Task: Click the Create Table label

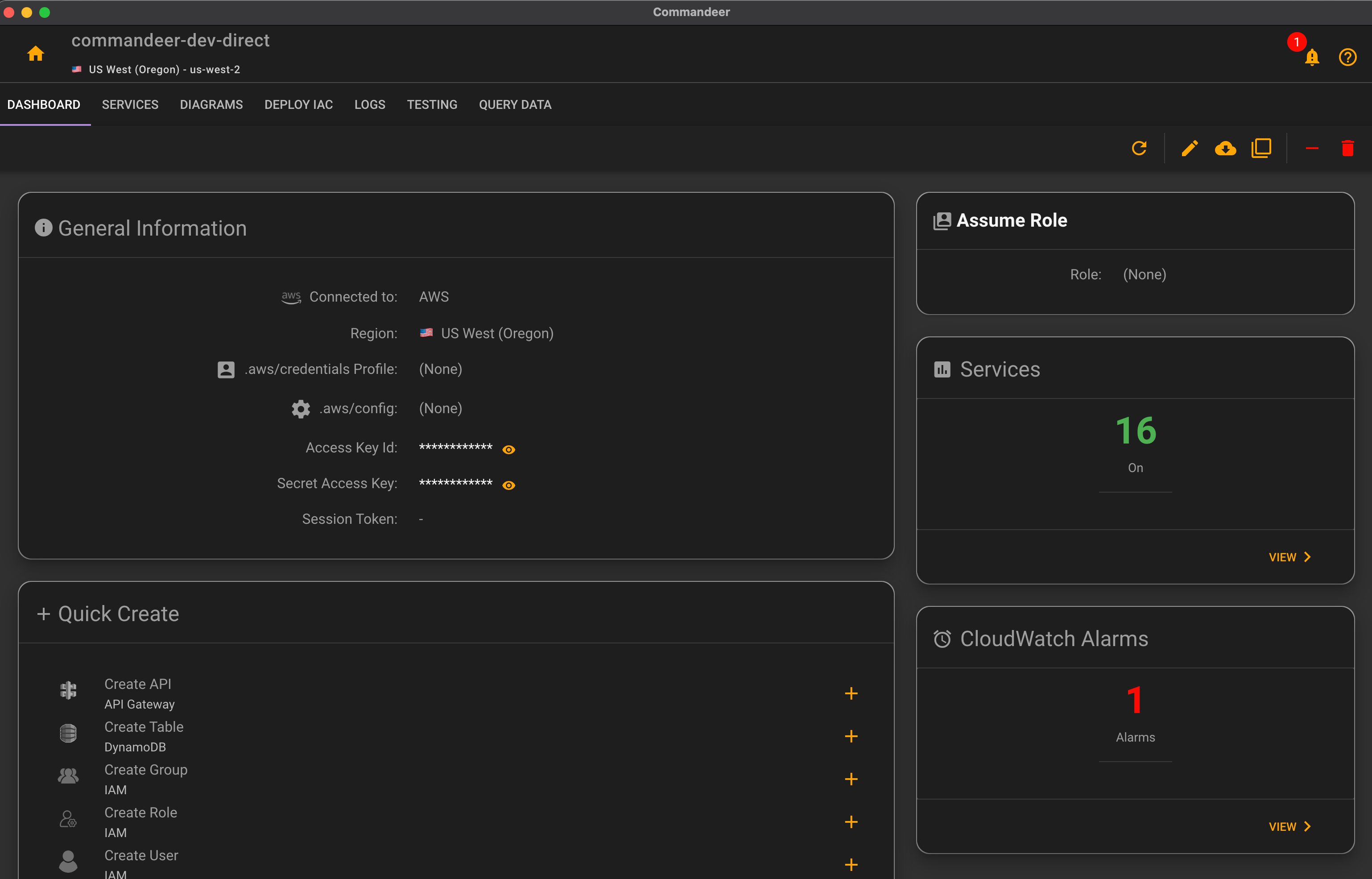Action: point(144,726)
